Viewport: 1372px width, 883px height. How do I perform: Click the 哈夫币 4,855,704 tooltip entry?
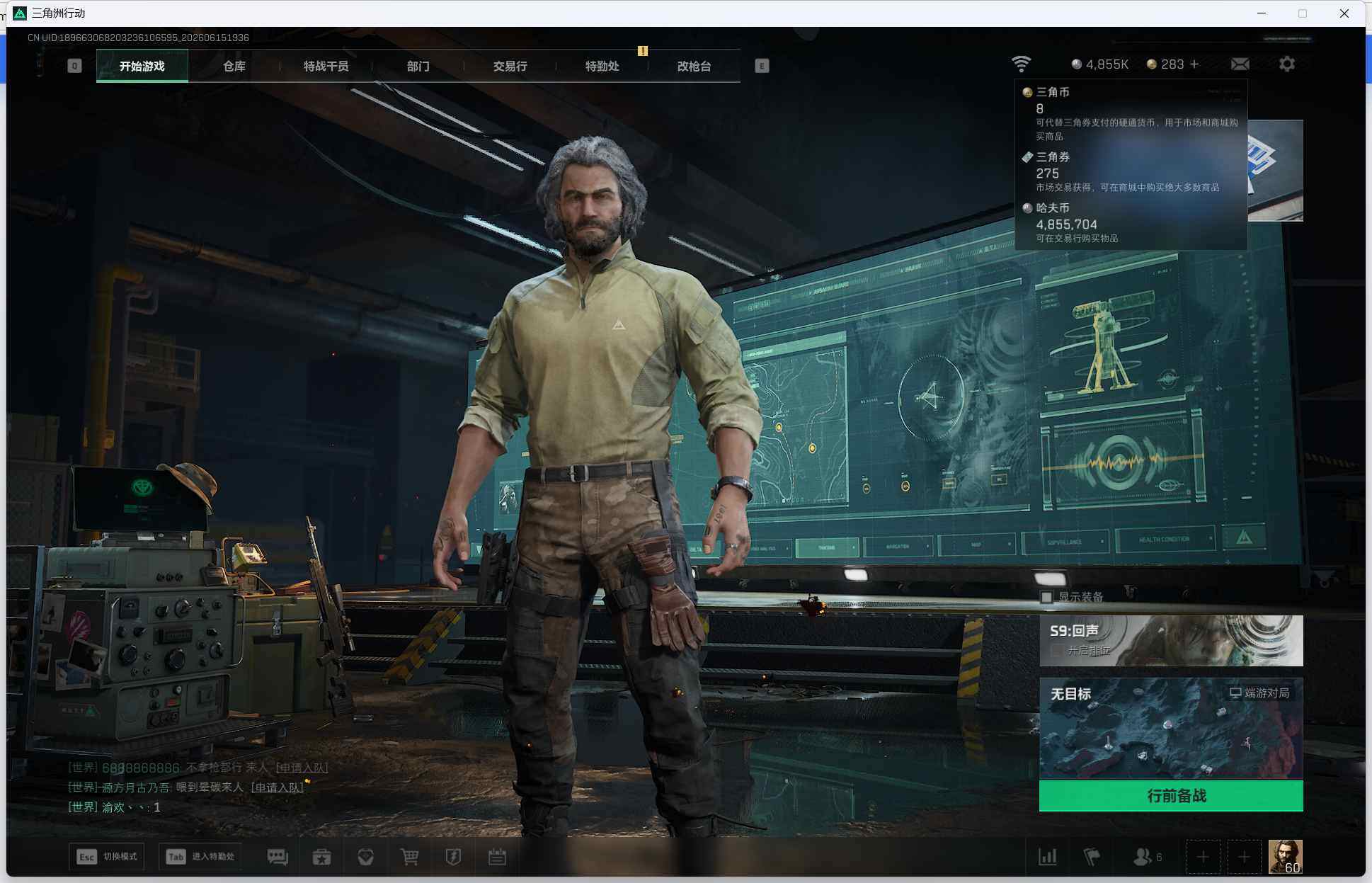(1131, 222)
